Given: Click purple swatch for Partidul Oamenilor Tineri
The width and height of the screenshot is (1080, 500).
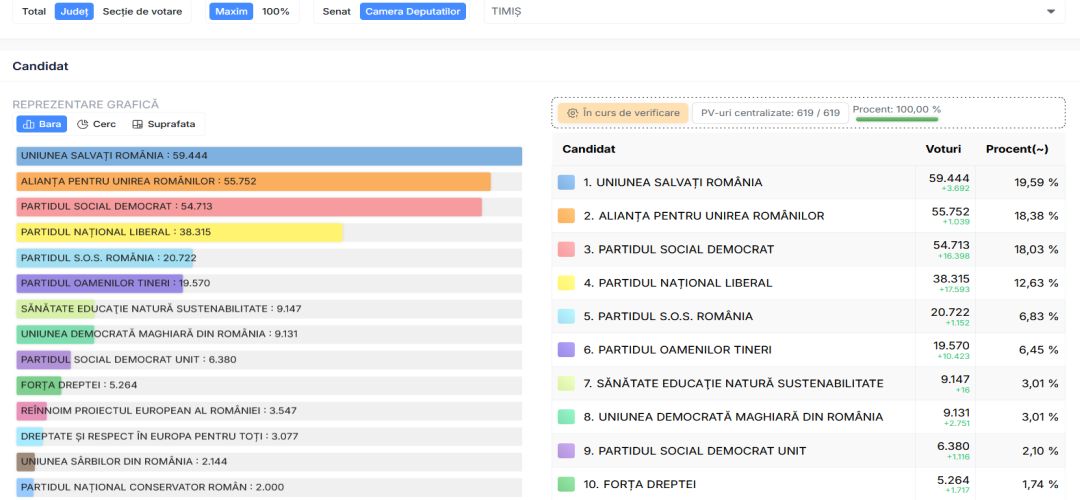Looking at the screenshot, I should (566, 350).
